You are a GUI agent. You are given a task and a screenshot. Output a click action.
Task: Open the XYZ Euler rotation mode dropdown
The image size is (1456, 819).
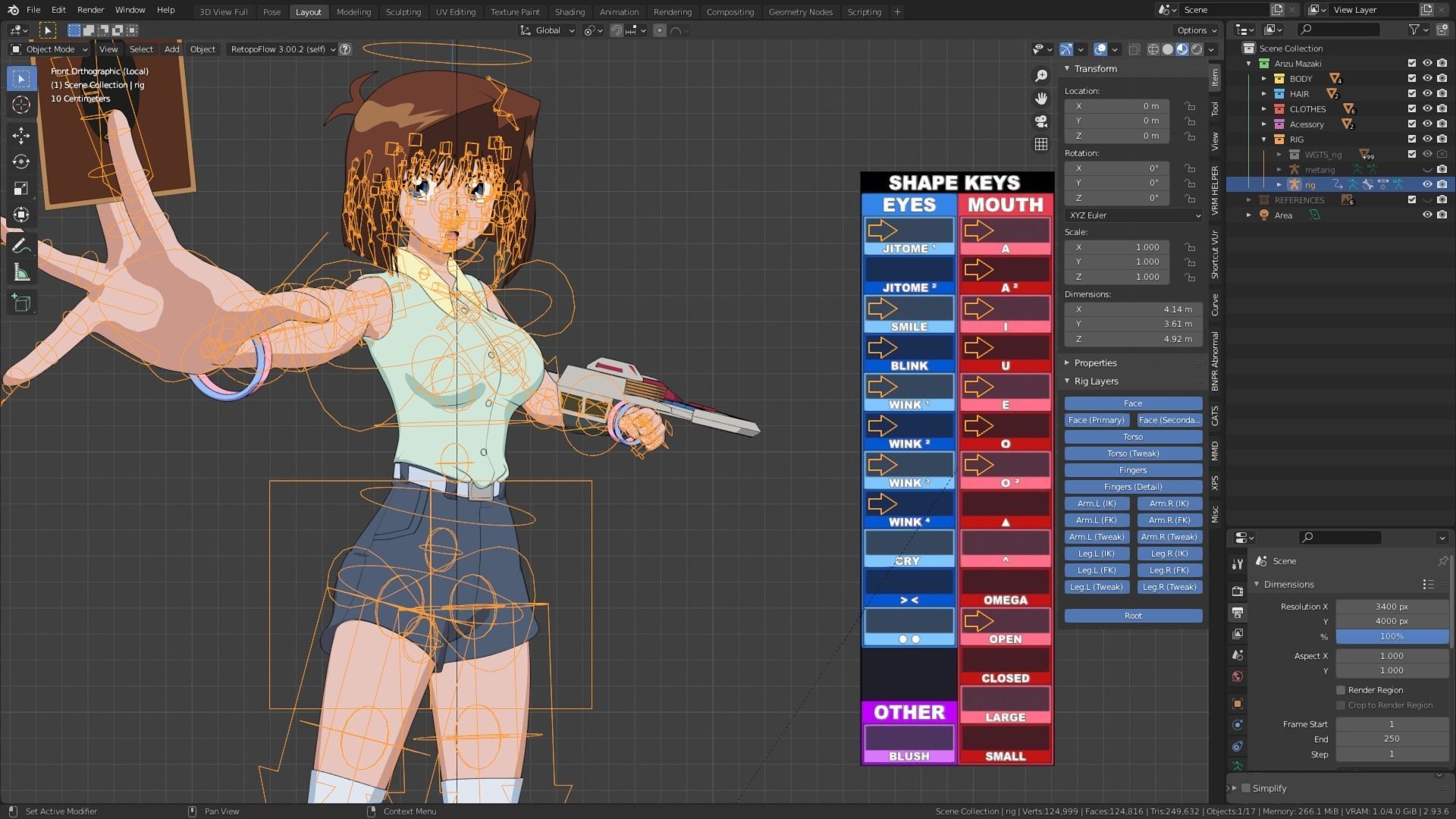click(1134, 215)
